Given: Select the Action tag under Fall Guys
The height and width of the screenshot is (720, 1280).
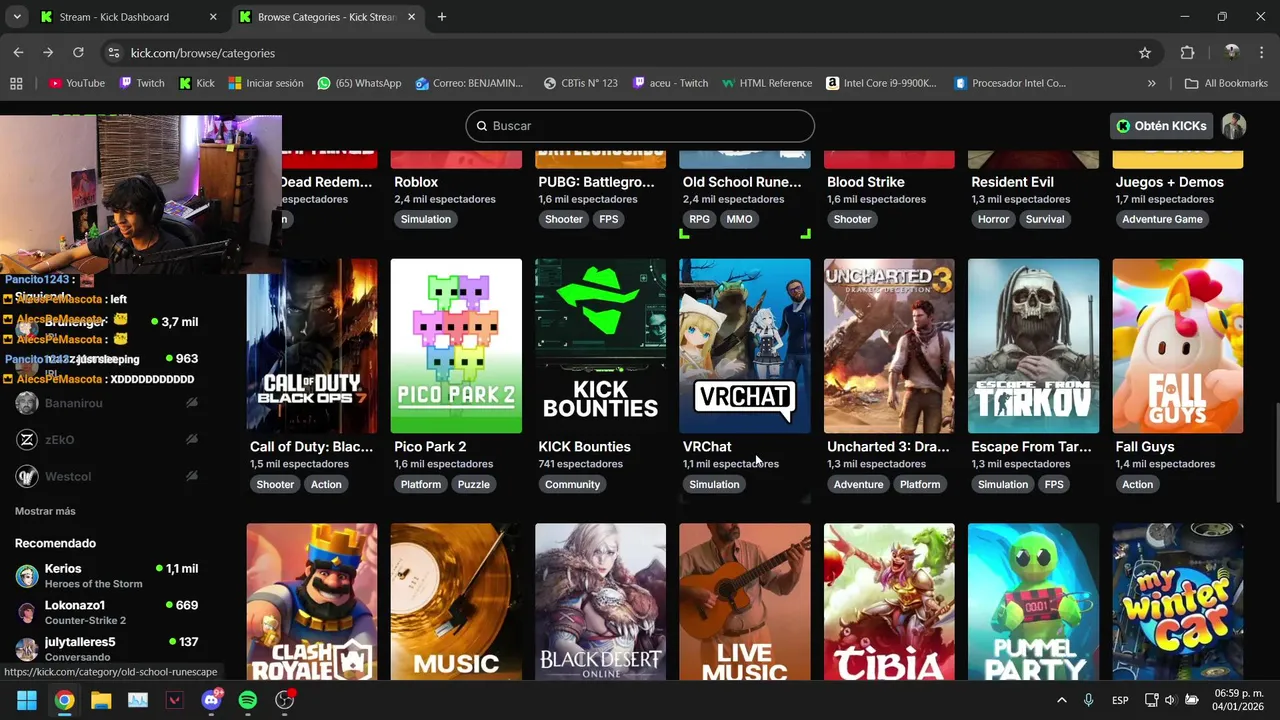Looking at the screenshot, I should (1137, 485).
